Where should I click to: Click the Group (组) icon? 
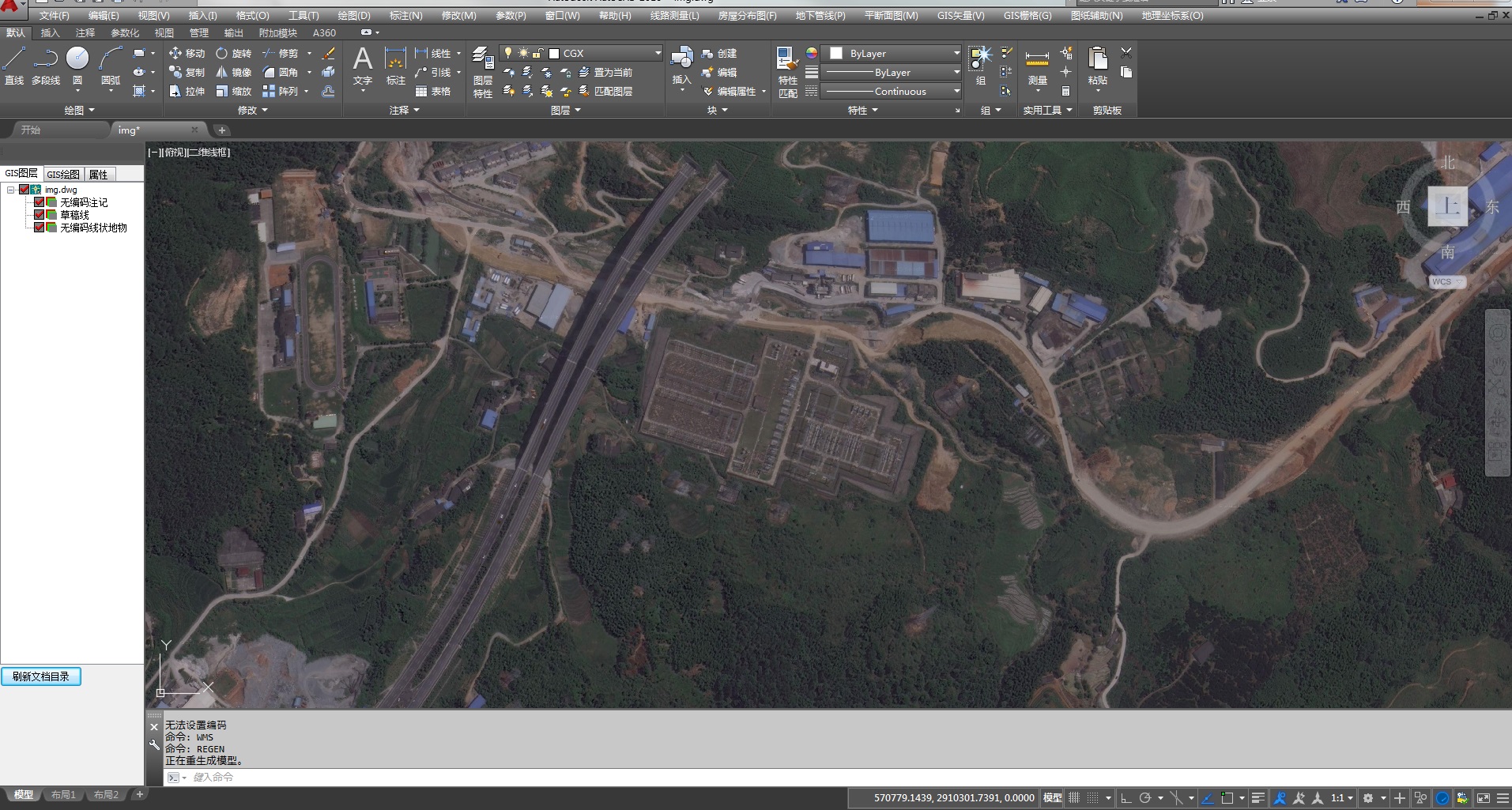pyautogui.click(x=981, y=66)
